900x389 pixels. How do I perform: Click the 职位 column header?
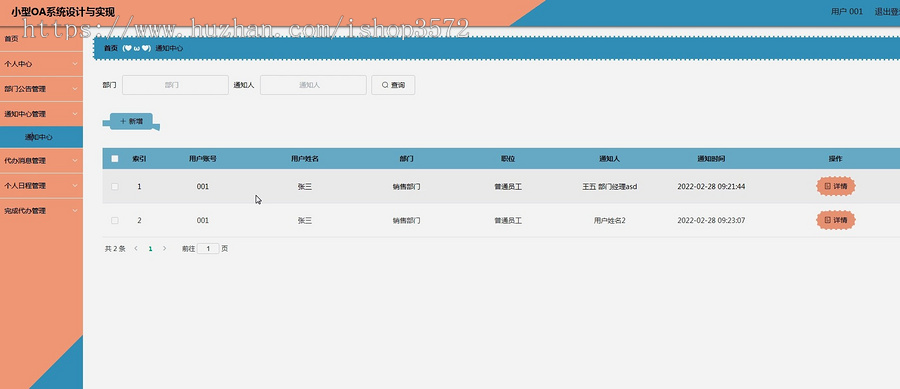[x=508, y=158]
